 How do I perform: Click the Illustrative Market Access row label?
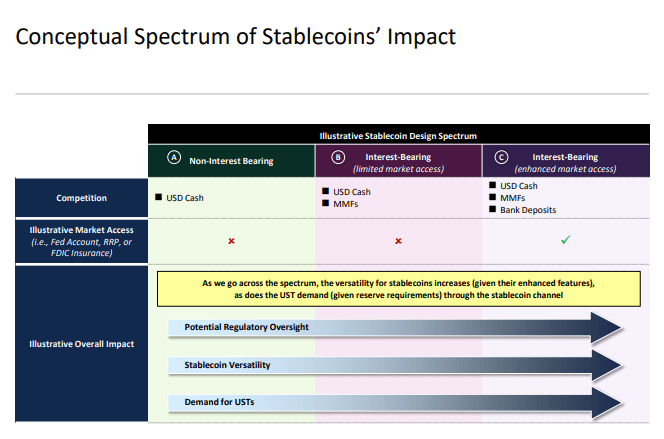pyautogui.click(x=81, y=241)
